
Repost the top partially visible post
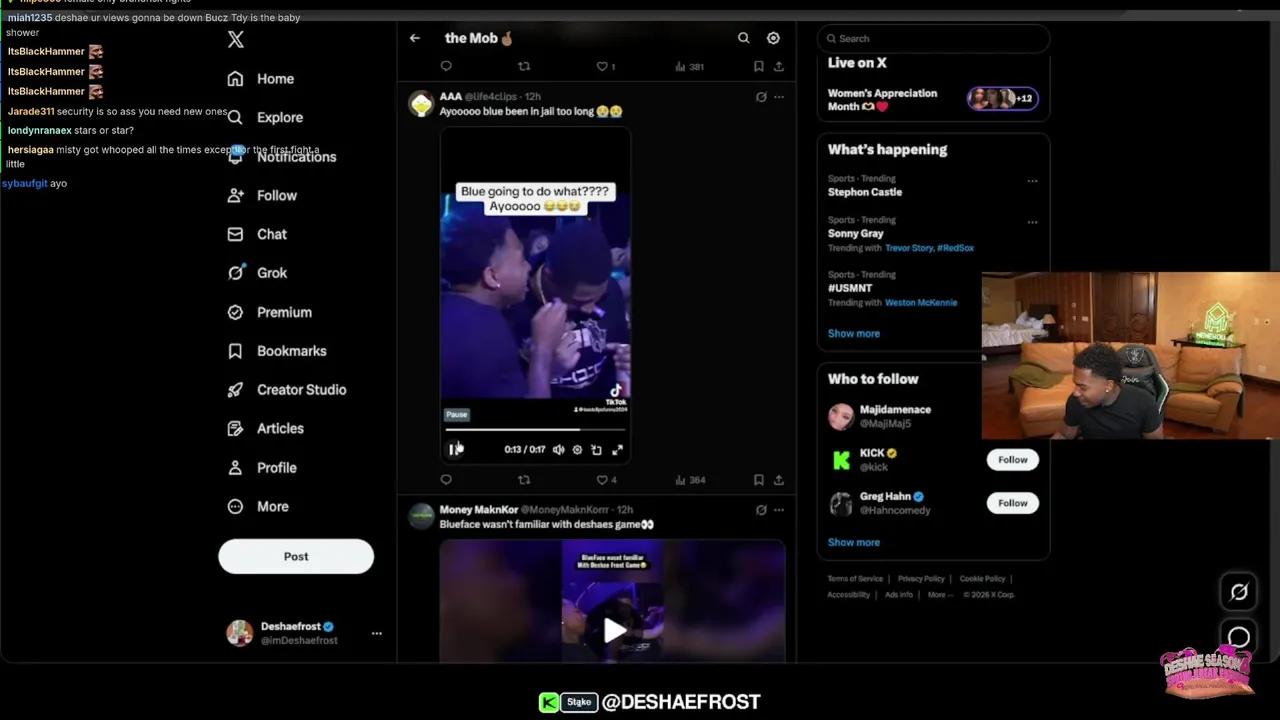tap(524, 66)
